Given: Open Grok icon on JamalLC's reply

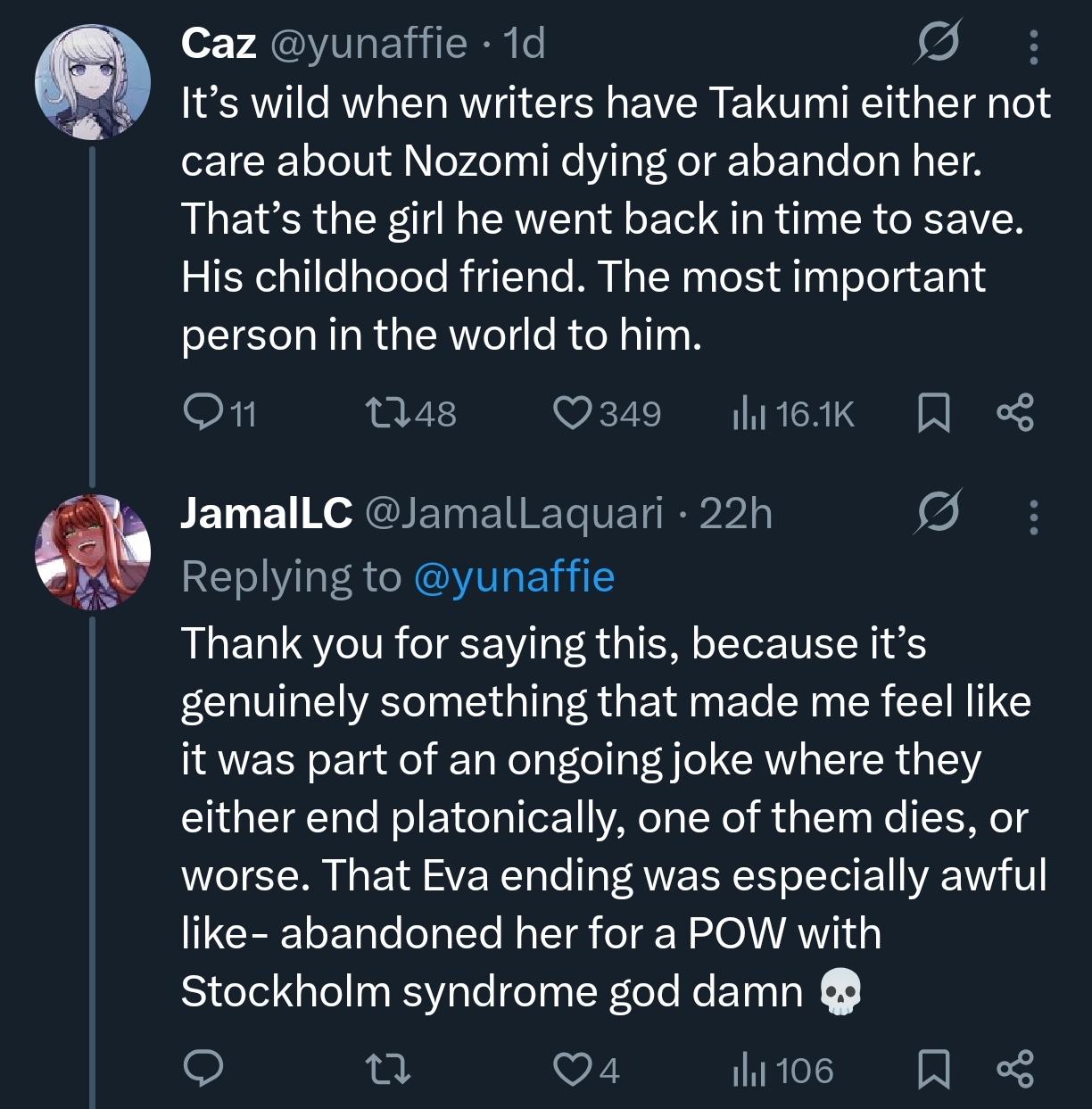Looking at the screenshot, I should pos(938,513).
